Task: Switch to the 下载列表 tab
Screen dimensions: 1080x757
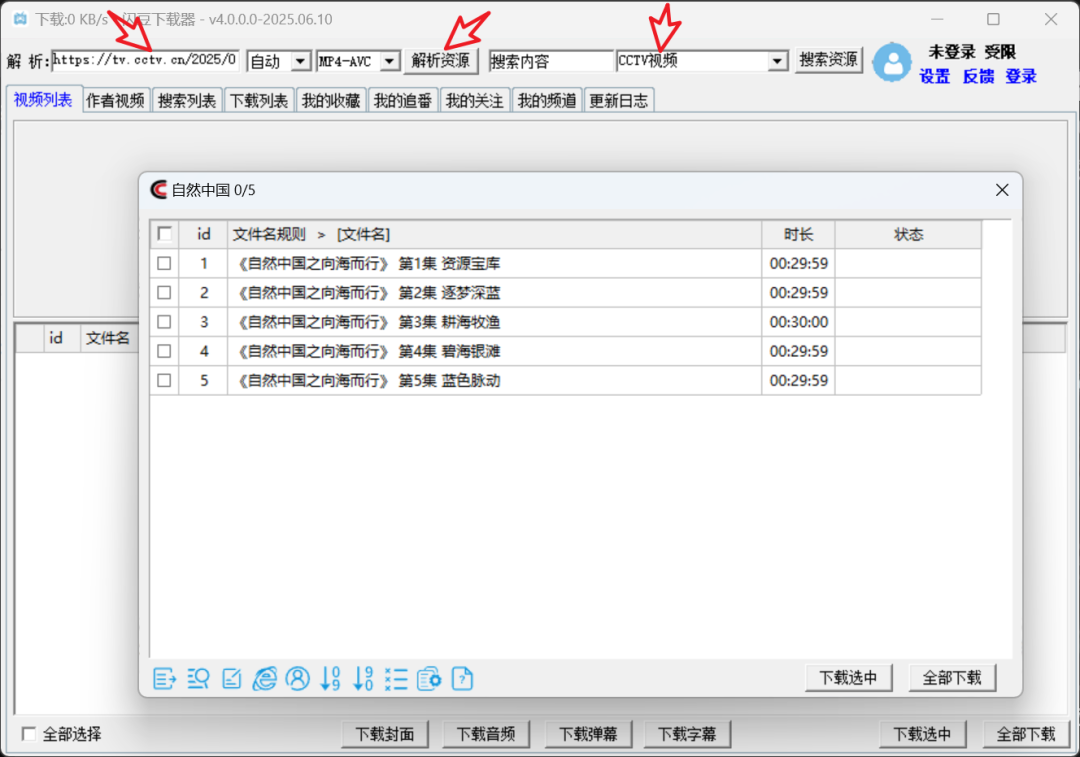Action: tap(259, 101)
